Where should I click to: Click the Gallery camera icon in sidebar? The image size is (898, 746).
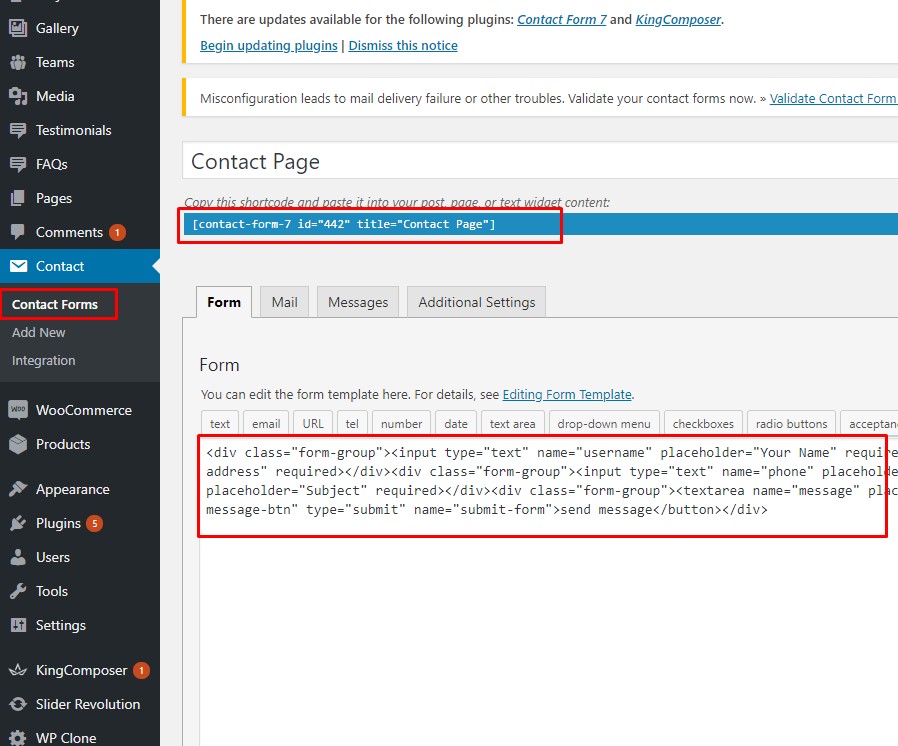[x=18, y=28]
